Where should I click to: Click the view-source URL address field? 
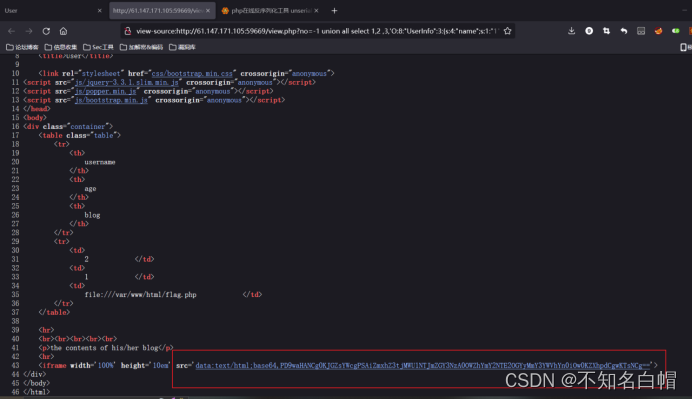[317, 31]
